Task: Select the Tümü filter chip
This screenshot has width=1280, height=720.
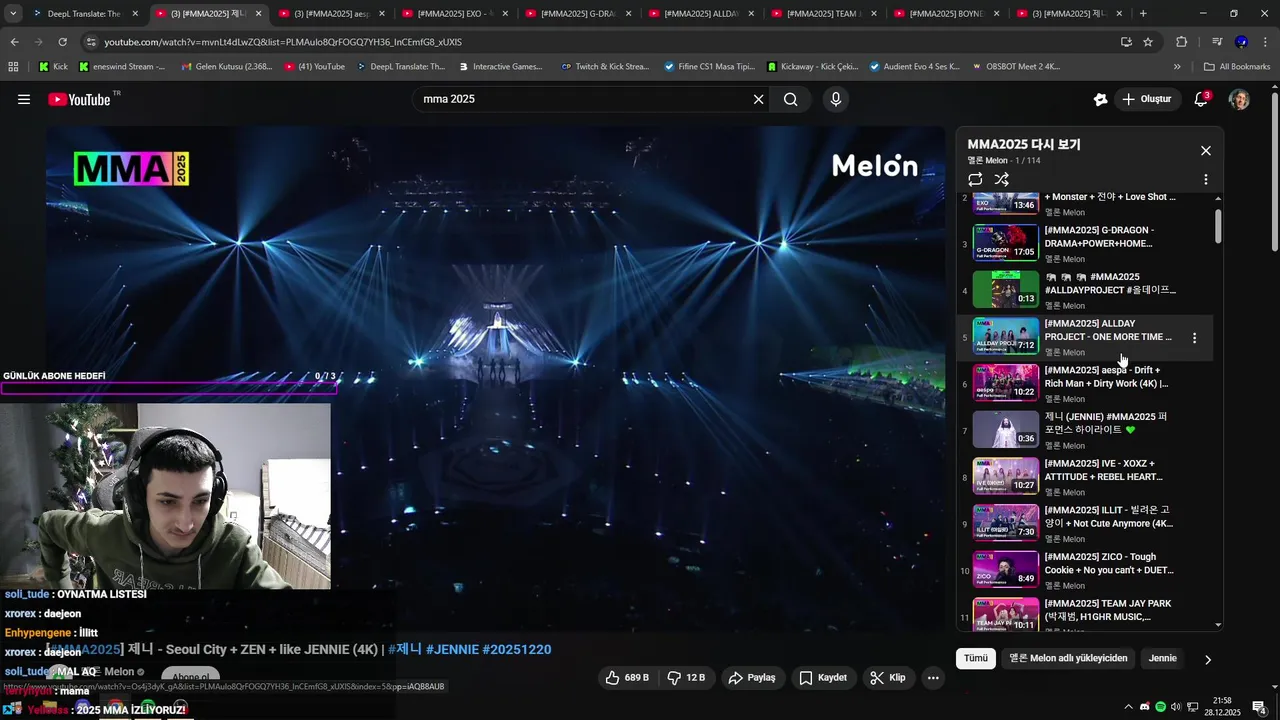Action: tap(976, 658)
